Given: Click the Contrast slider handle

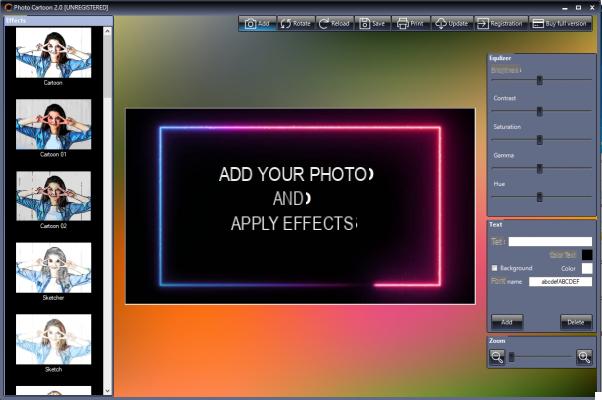Looking at the screenshot, I should click(539, 111).
